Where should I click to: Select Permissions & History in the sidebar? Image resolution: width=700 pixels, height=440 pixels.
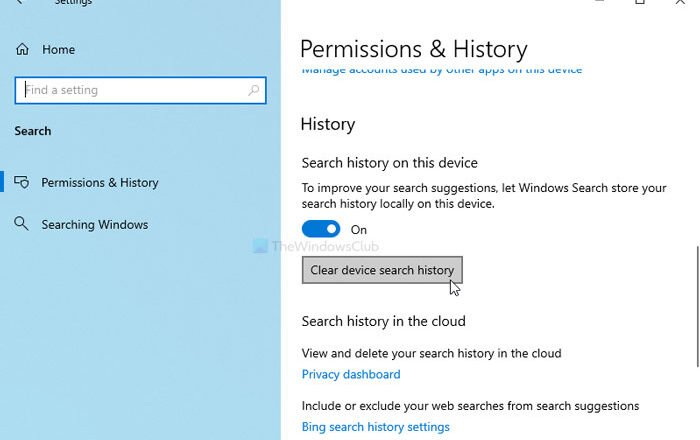(x=99, y=183)
